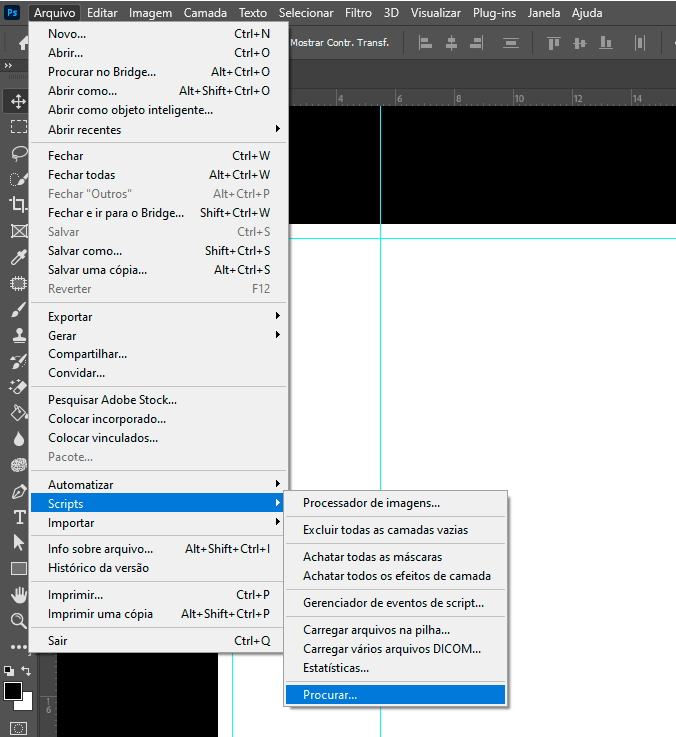The width and height of the screenshot is (676, 737).
Task: Choose Info sobre arquivo...
Action: tap(158, 549)
